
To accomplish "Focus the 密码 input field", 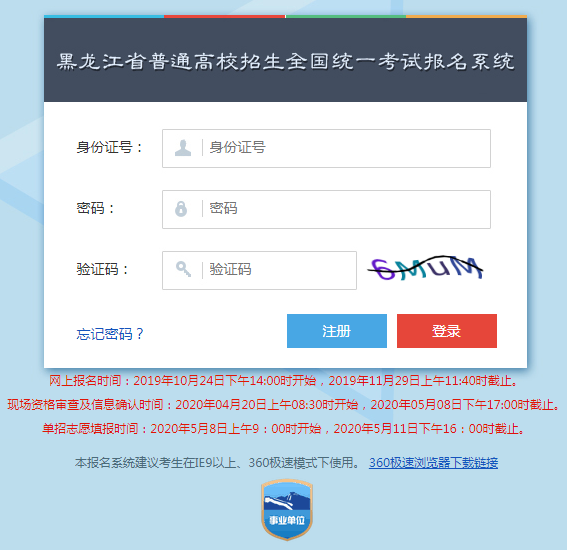I will pos(326,209).
